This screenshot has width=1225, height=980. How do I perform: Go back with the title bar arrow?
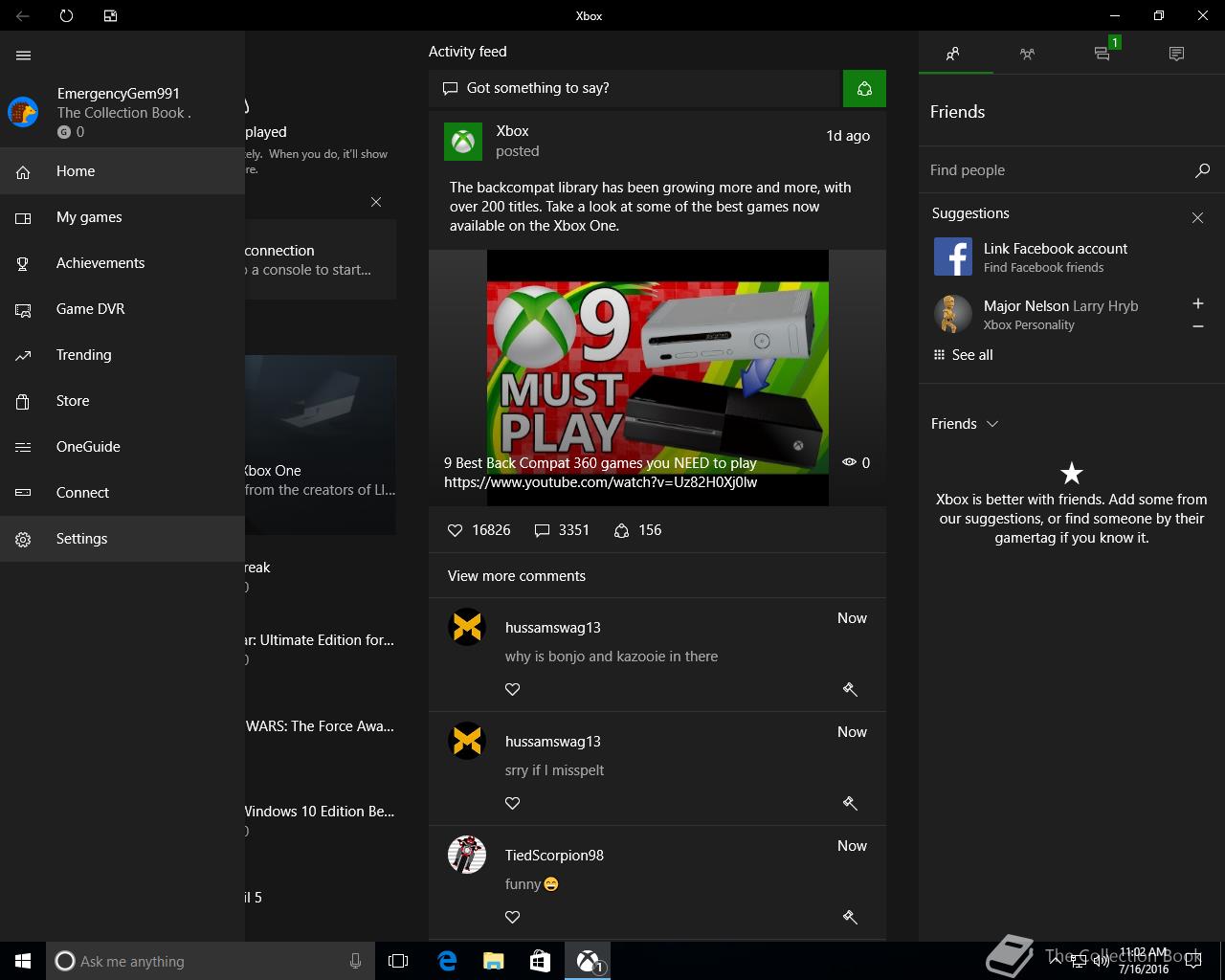pos(22,15)
